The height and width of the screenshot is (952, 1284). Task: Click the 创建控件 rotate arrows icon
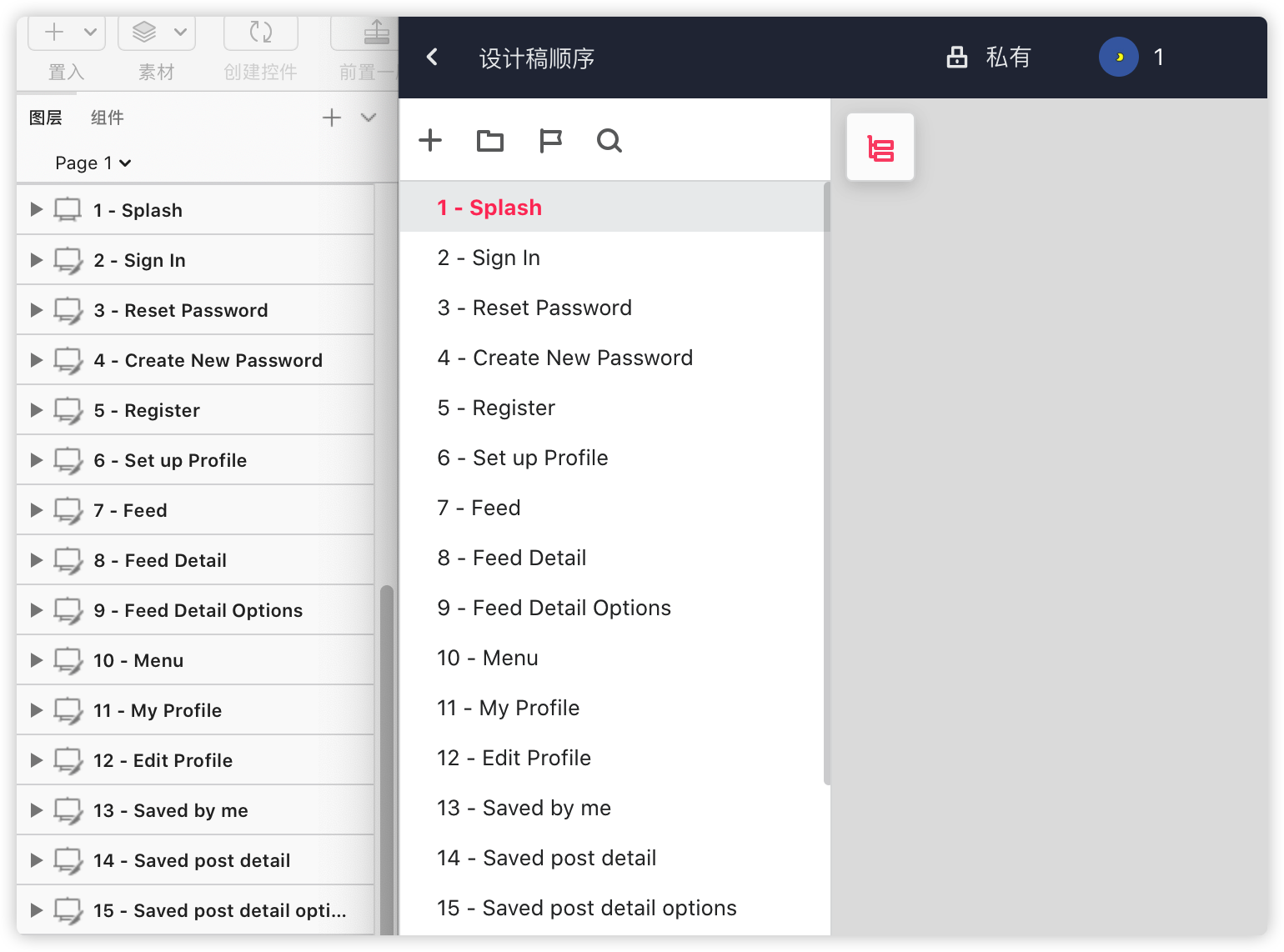tap(261, 33)
